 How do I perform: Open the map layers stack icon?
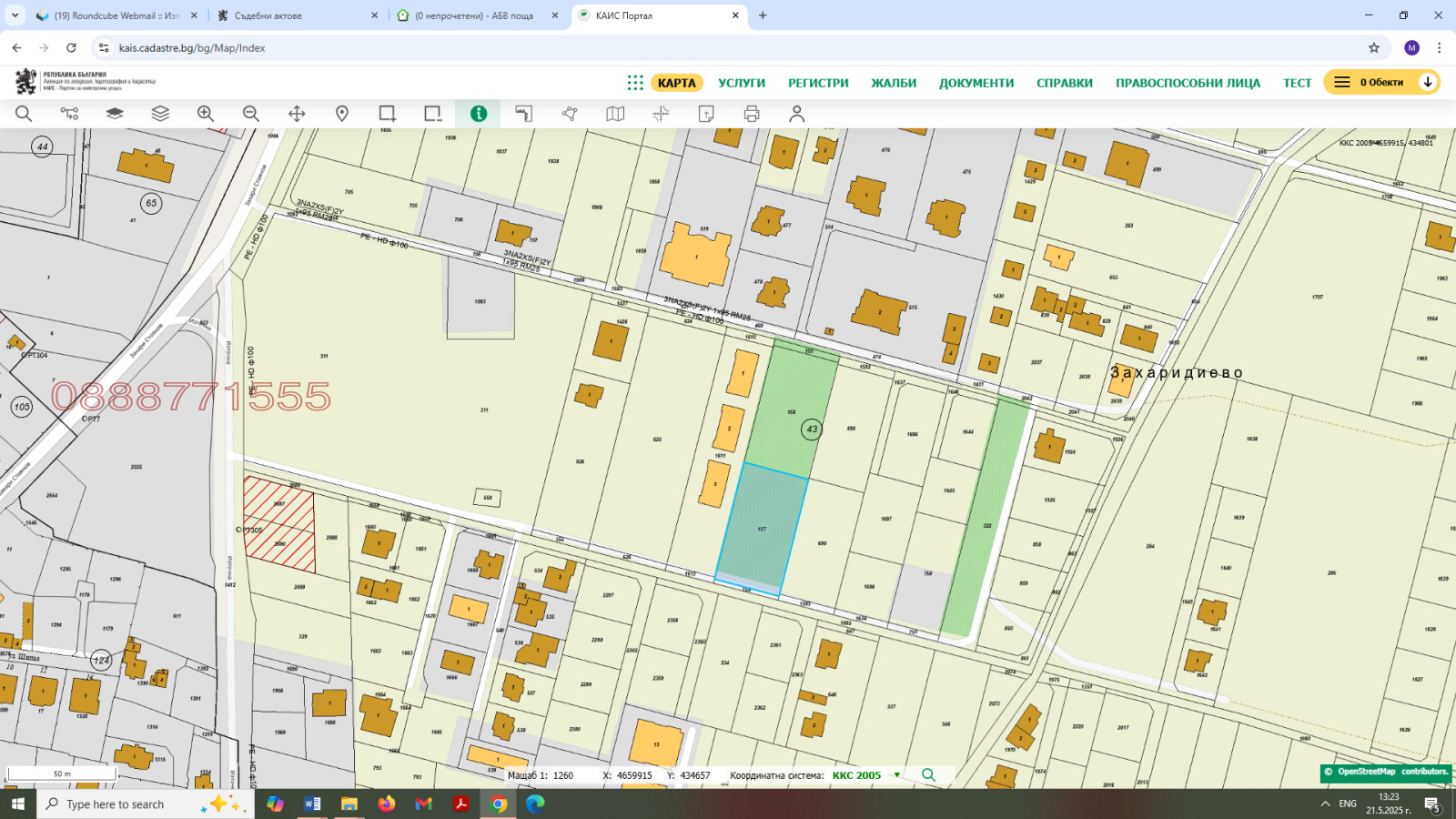coord(160,114)
